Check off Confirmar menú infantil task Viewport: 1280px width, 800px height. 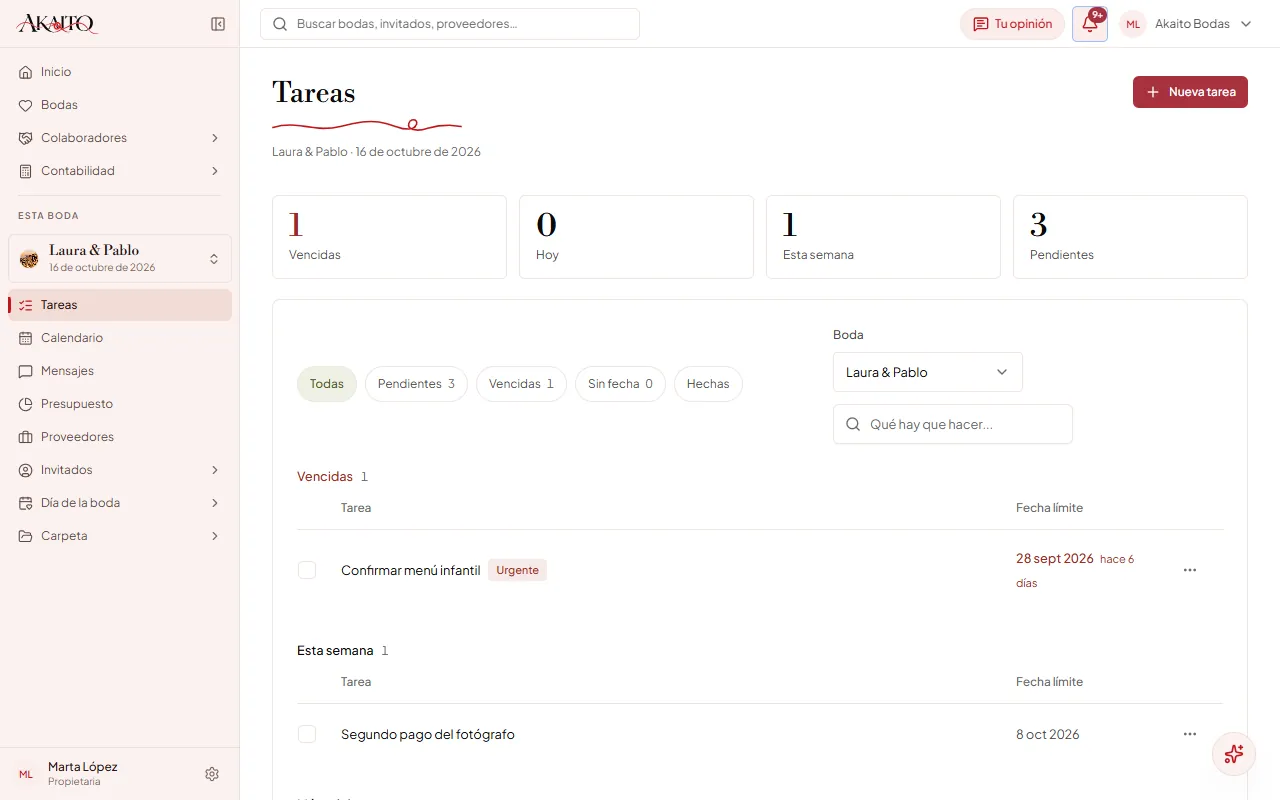point(307,570)
